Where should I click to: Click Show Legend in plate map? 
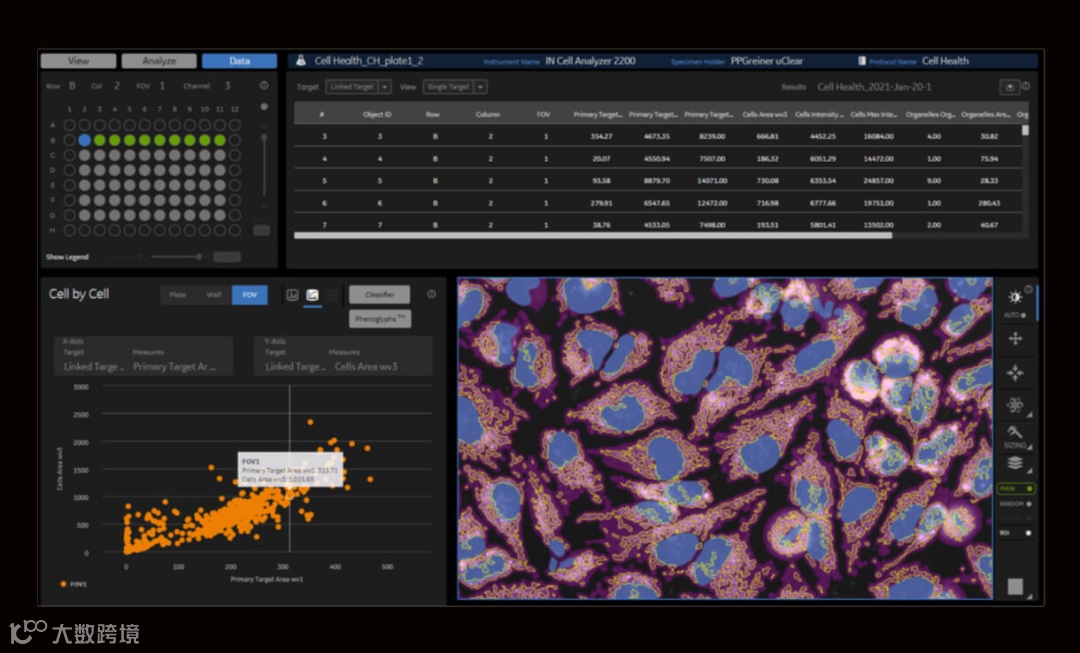(68, 257)
